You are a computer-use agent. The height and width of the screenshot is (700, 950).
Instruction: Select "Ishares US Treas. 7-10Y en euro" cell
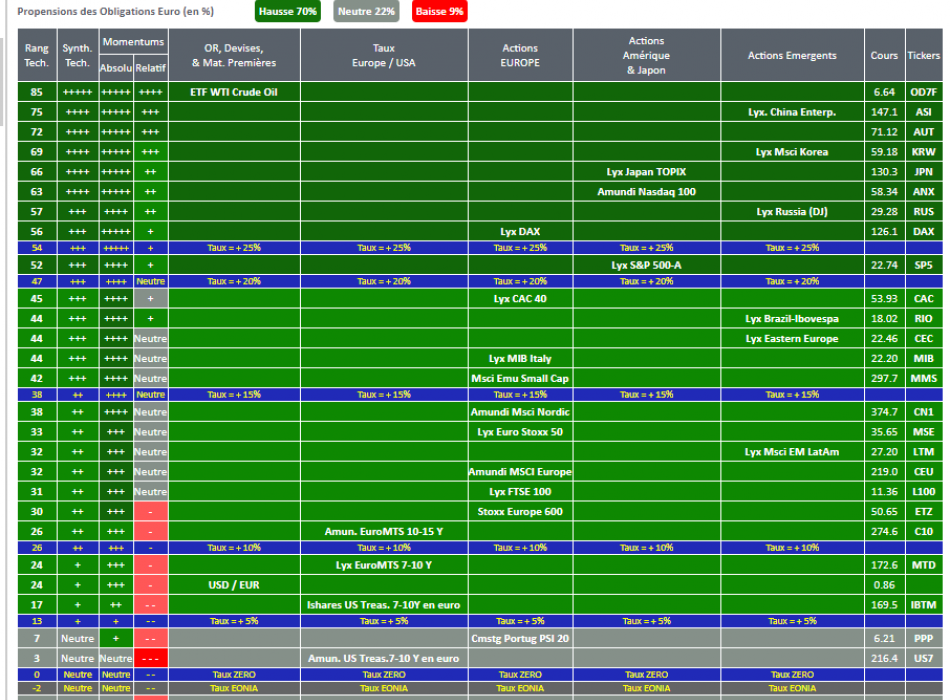(384, 605)
